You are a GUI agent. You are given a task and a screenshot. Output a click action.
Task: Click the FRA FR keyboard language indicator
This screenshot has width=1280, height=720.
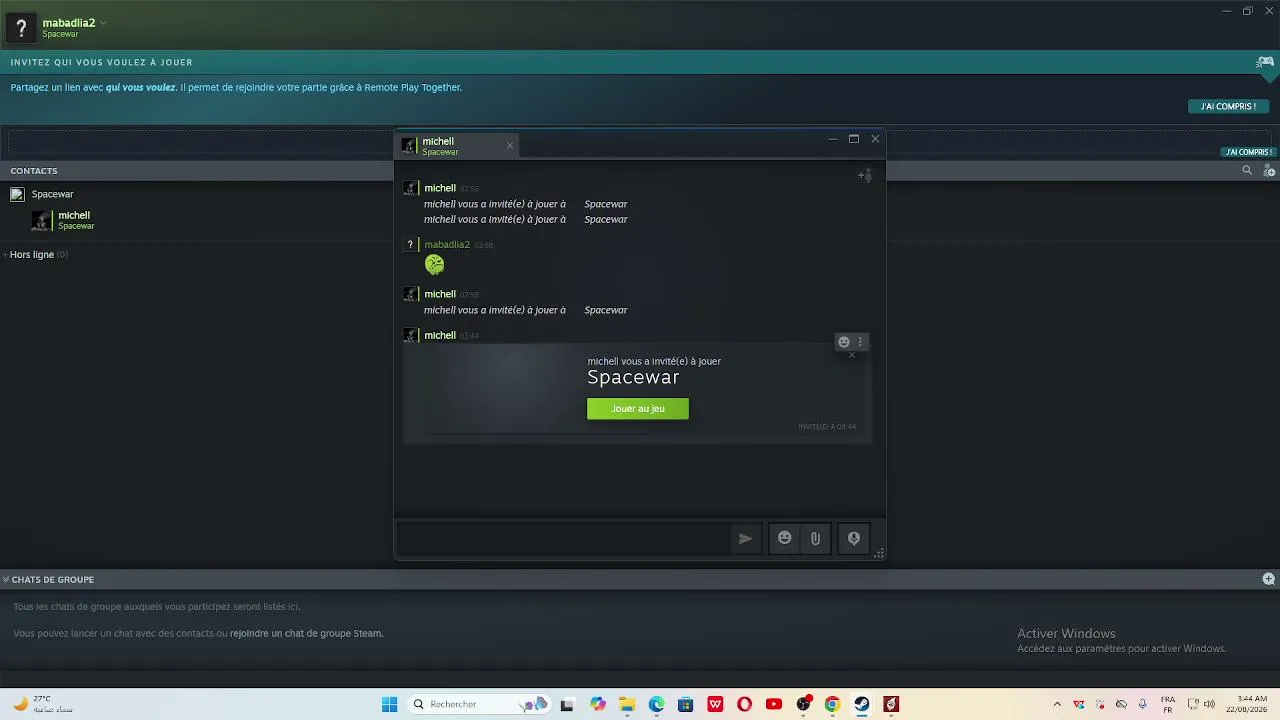[x=1168, y=704]
